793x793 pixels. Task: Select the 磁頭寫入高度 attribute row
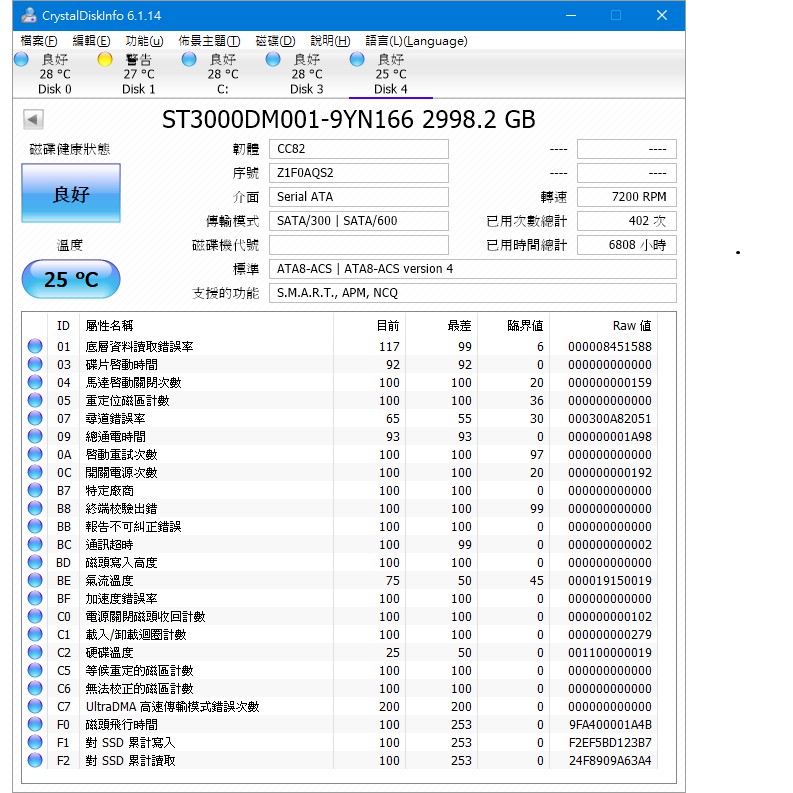point(340,562)
